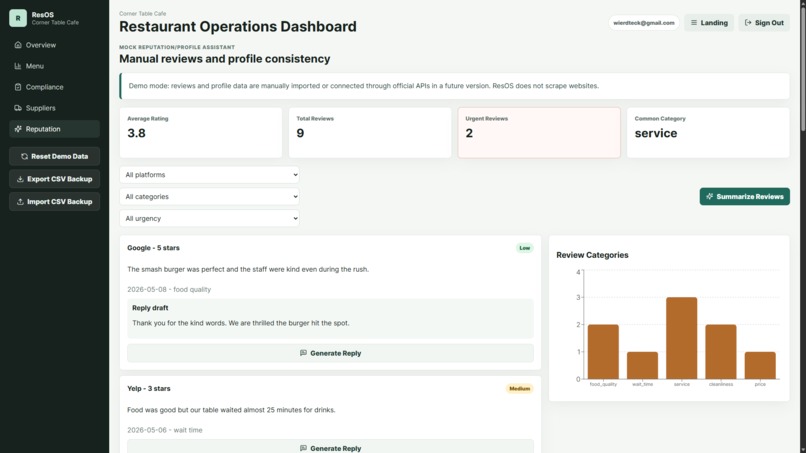Click the 'Google - 5 stars' heading
806x453 pixels.
point(153,248)
